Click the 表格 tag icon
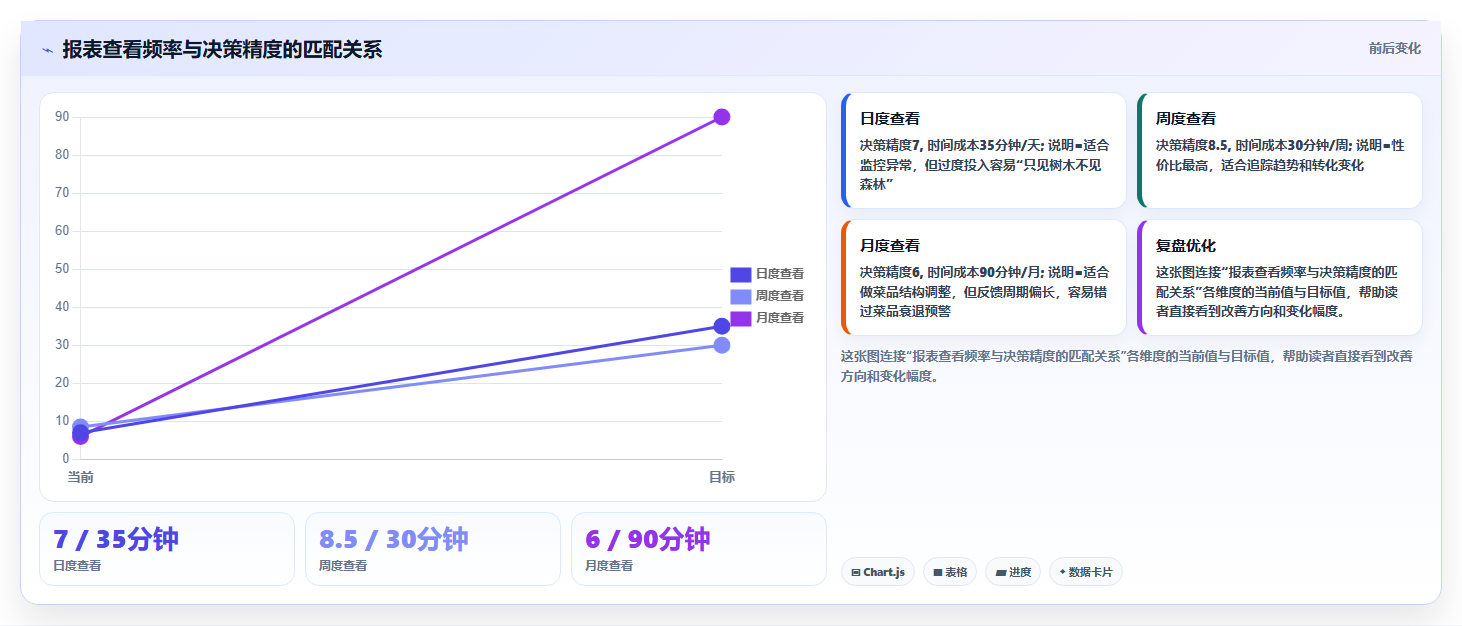This screenshot has height=626, width=1462. click(938, 573)
